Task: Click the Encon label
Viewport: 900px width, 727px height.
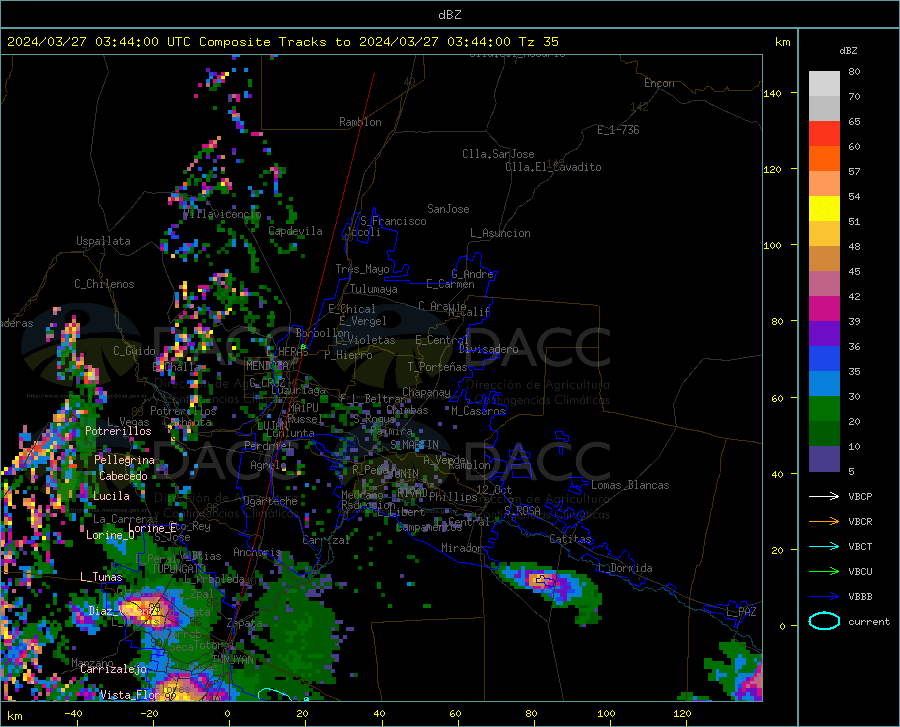Action: click(659, 83)
